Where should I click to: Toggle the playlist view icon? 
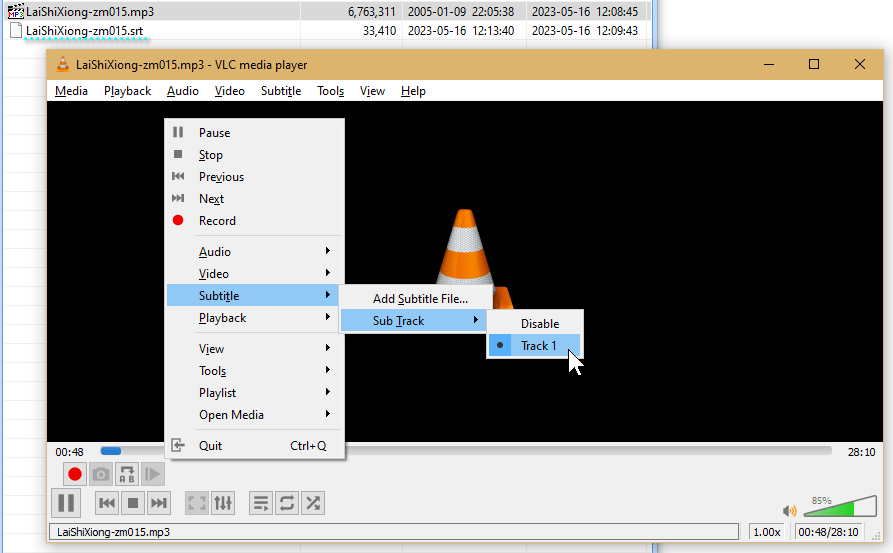[261, 503]
